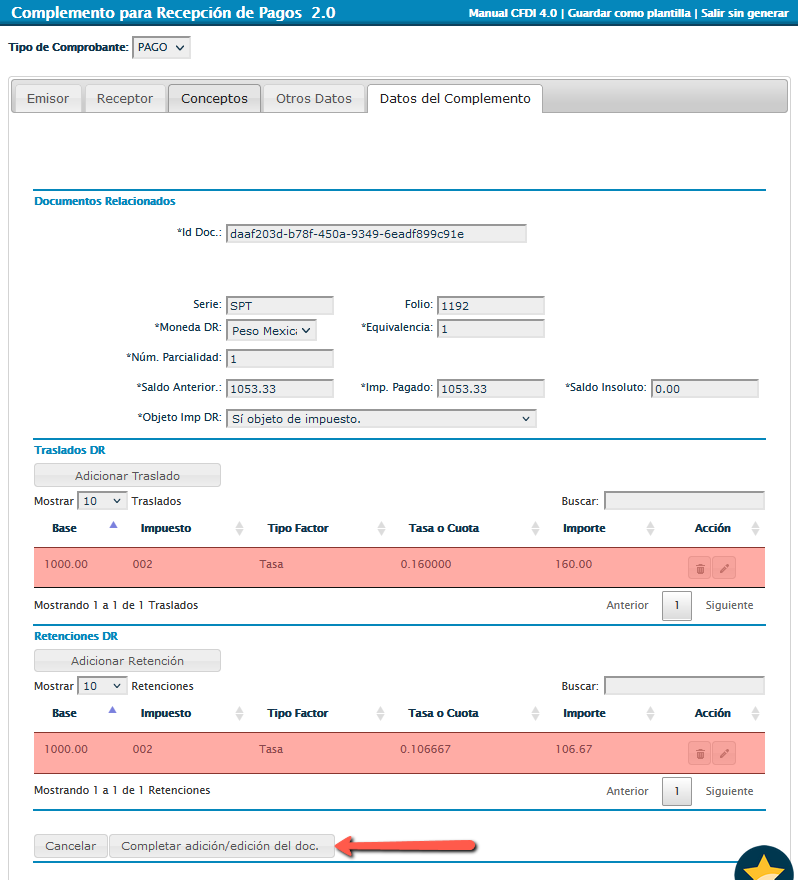Image resolution: width=798 pixels, height=880 pixels.
Task: Click the Guardar como plantilla link
Action: (x=628, y=14)
